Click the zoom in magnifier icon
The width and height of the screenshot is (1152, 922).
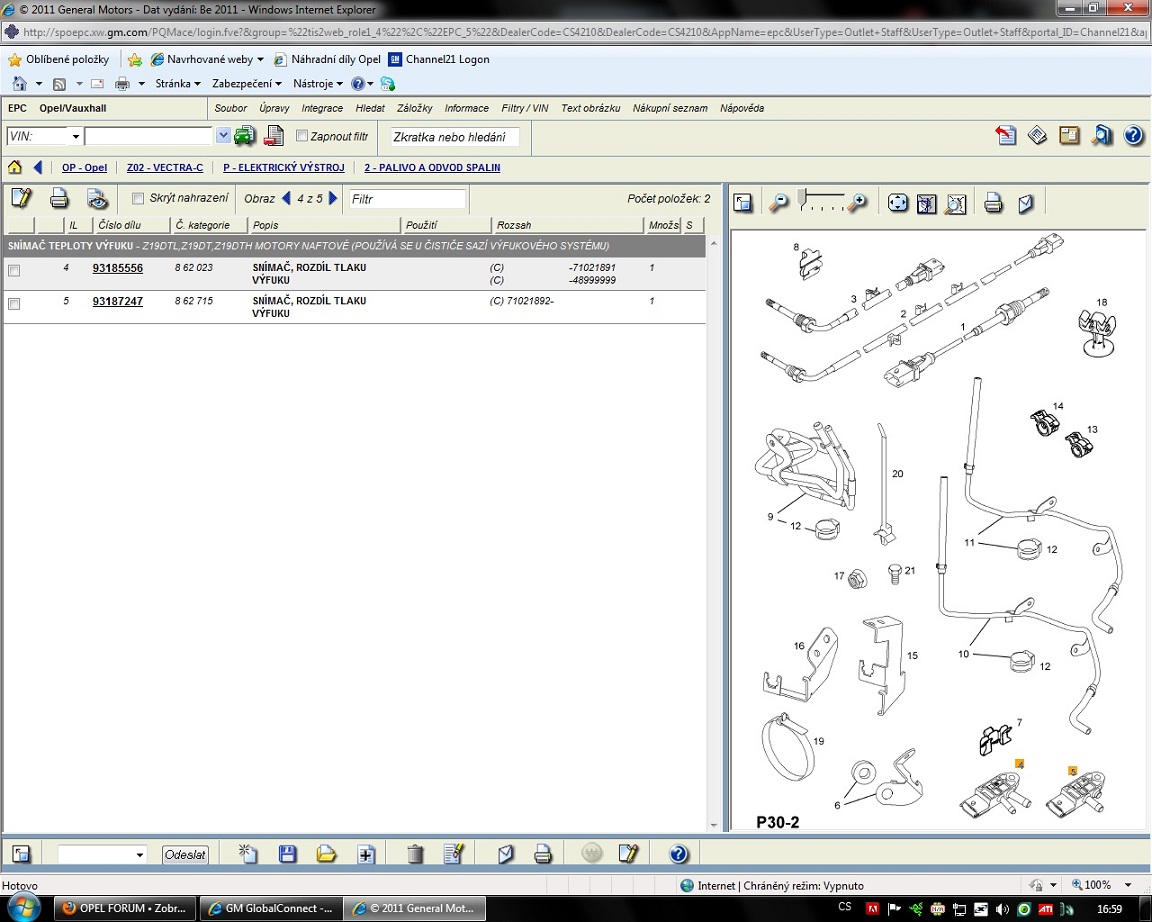pos(857,203)
